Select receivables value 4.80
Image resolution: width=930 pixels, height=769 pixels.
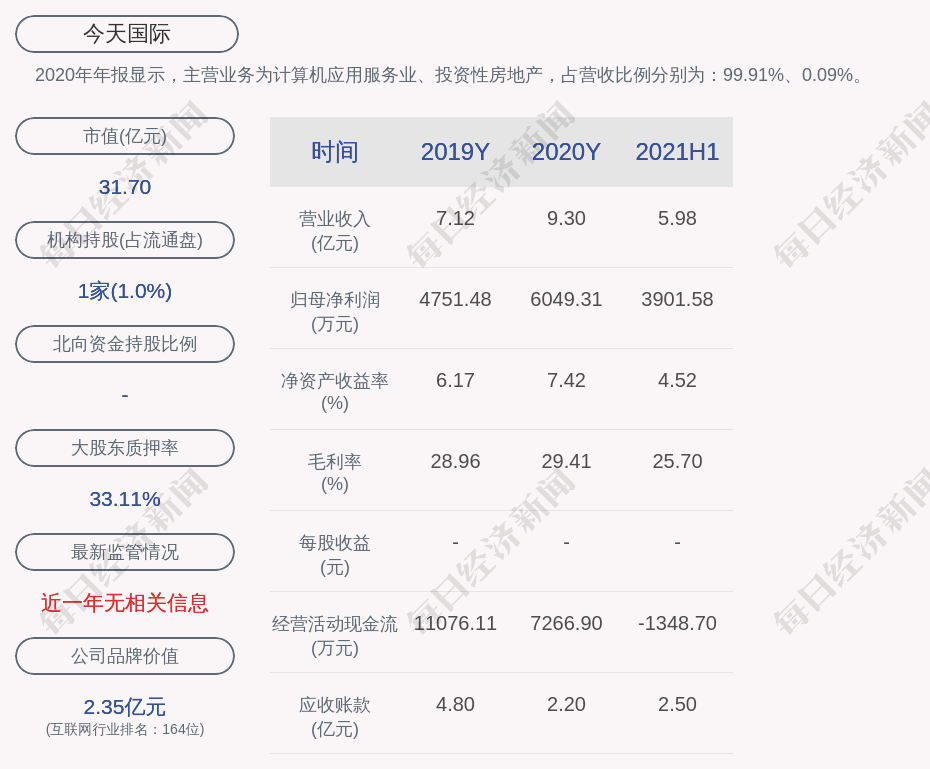(x=455, y=704)
